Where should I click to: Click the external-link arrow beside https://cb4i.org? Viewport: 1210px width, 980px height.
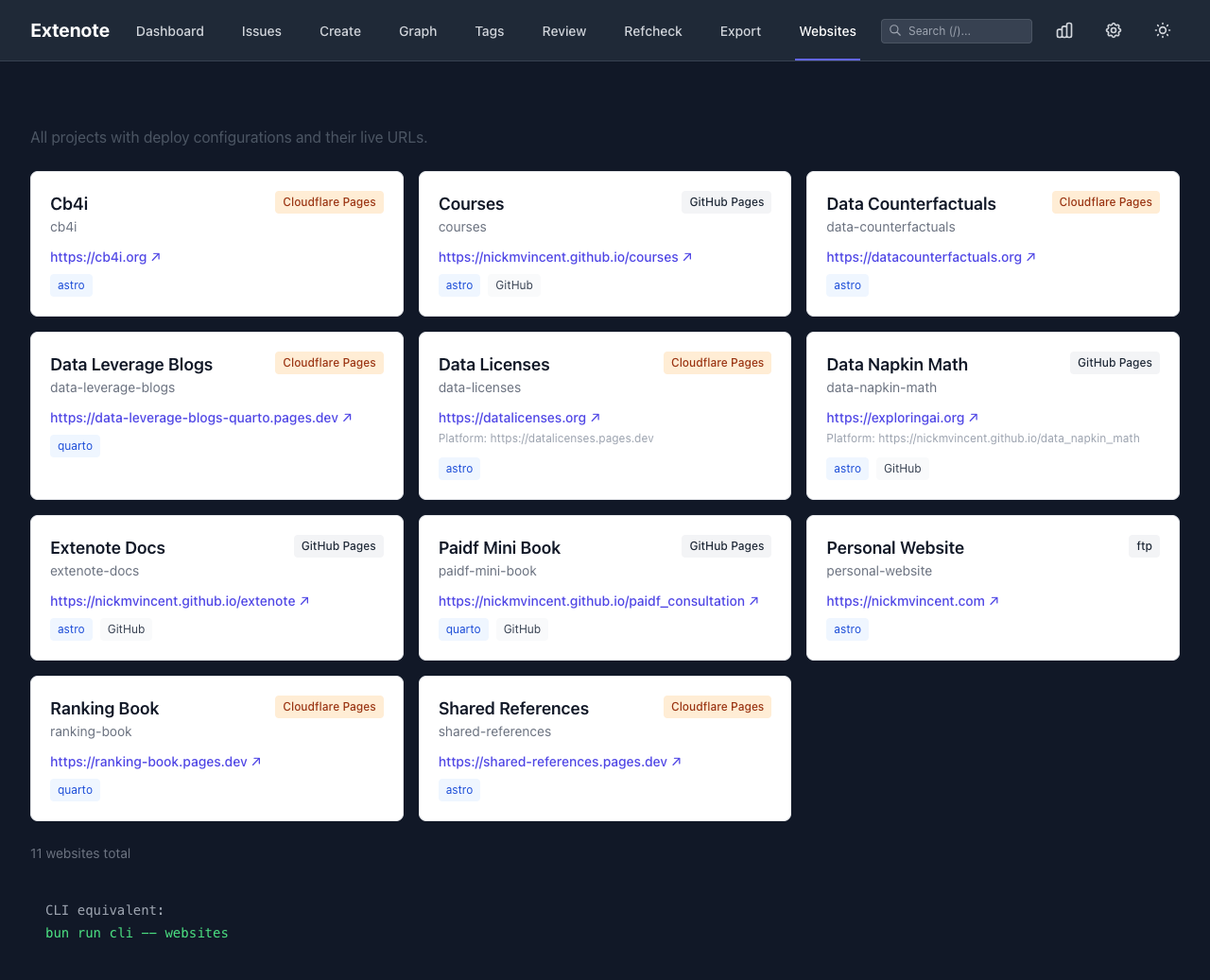point(157,256)
